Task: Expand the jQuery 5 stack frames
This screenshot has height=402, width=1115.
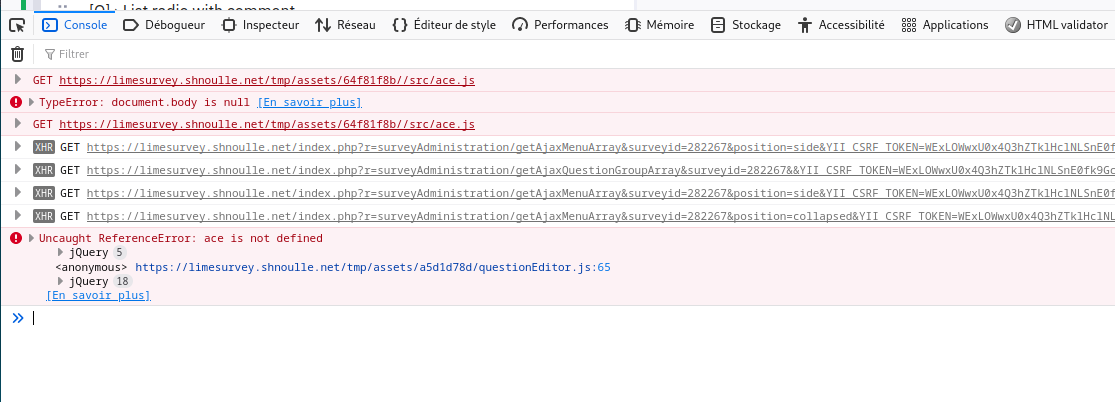Action: point(62,253)
